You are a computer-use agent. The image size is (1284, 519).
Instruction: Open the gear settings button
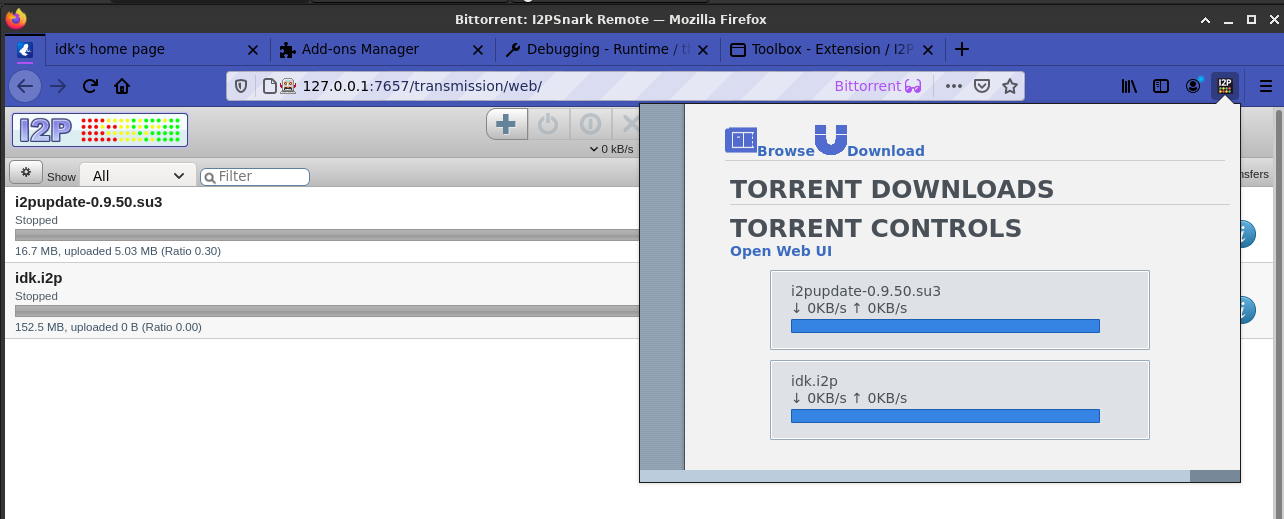click(26, 172)
